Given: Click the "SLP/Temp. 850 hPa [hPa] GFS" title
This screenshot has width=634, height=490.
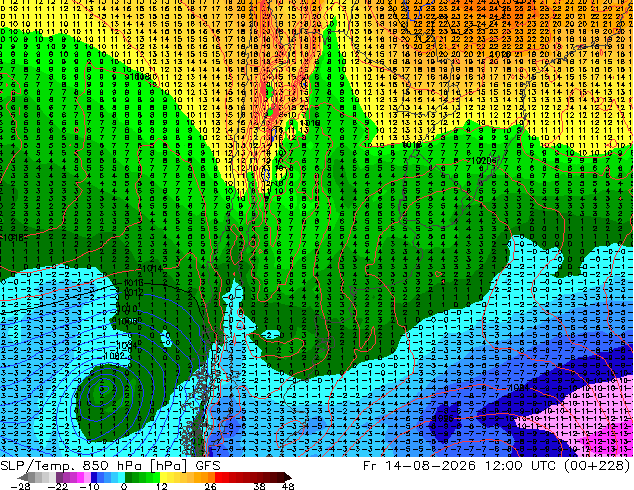Looking at the screenshot, I should point(110,466).
